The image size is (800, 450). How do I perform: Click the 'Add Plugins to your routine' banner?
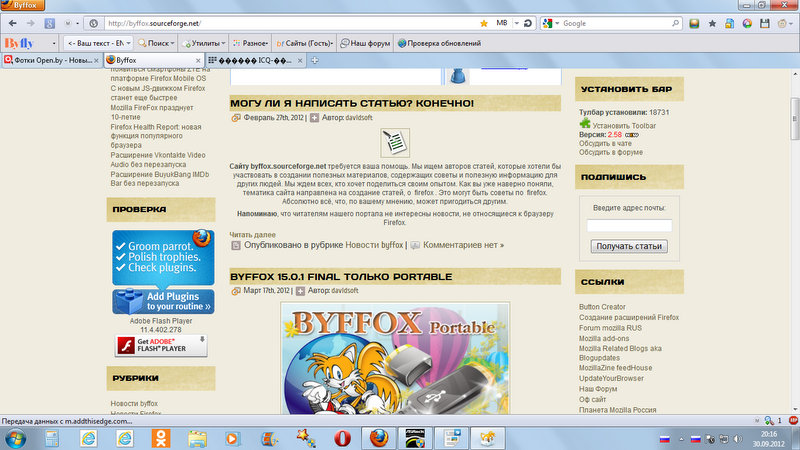point(163,301)
